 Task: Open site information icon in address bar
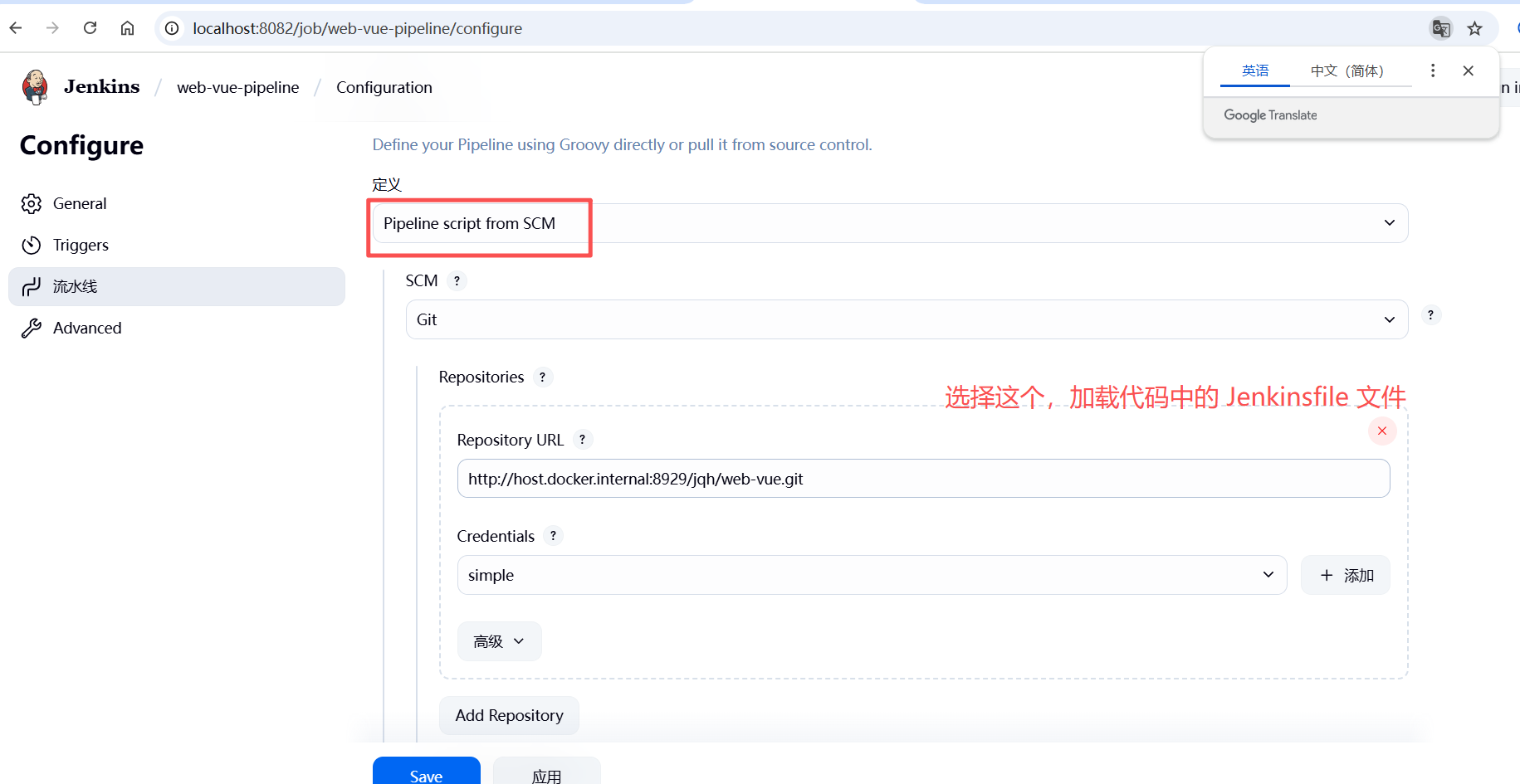(x=172, y=28)
